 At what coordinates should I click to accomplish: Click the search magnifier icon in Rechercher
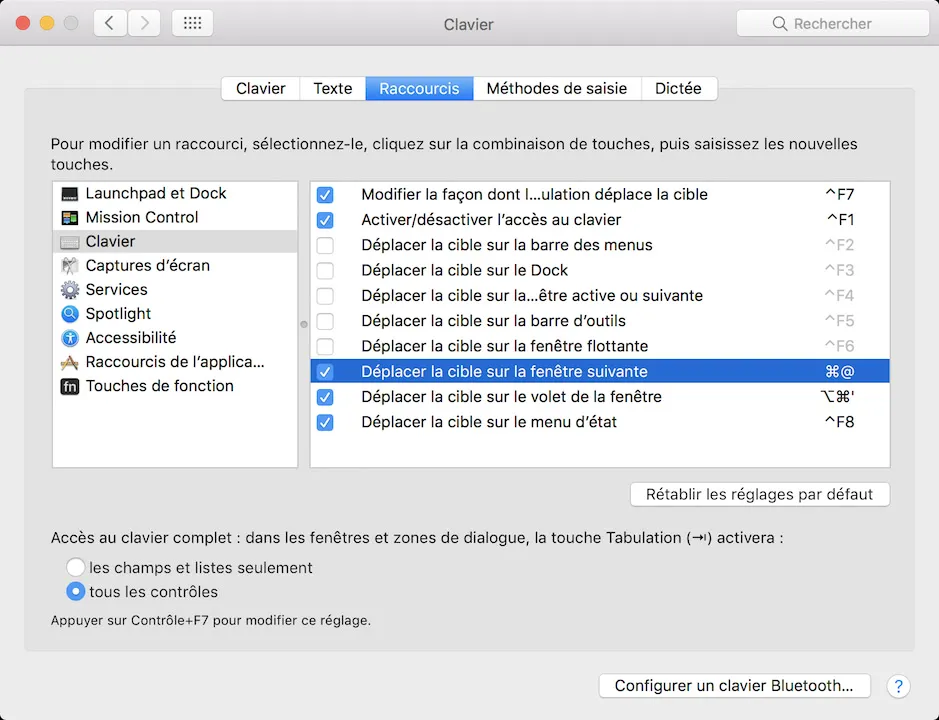coord(779,23)
